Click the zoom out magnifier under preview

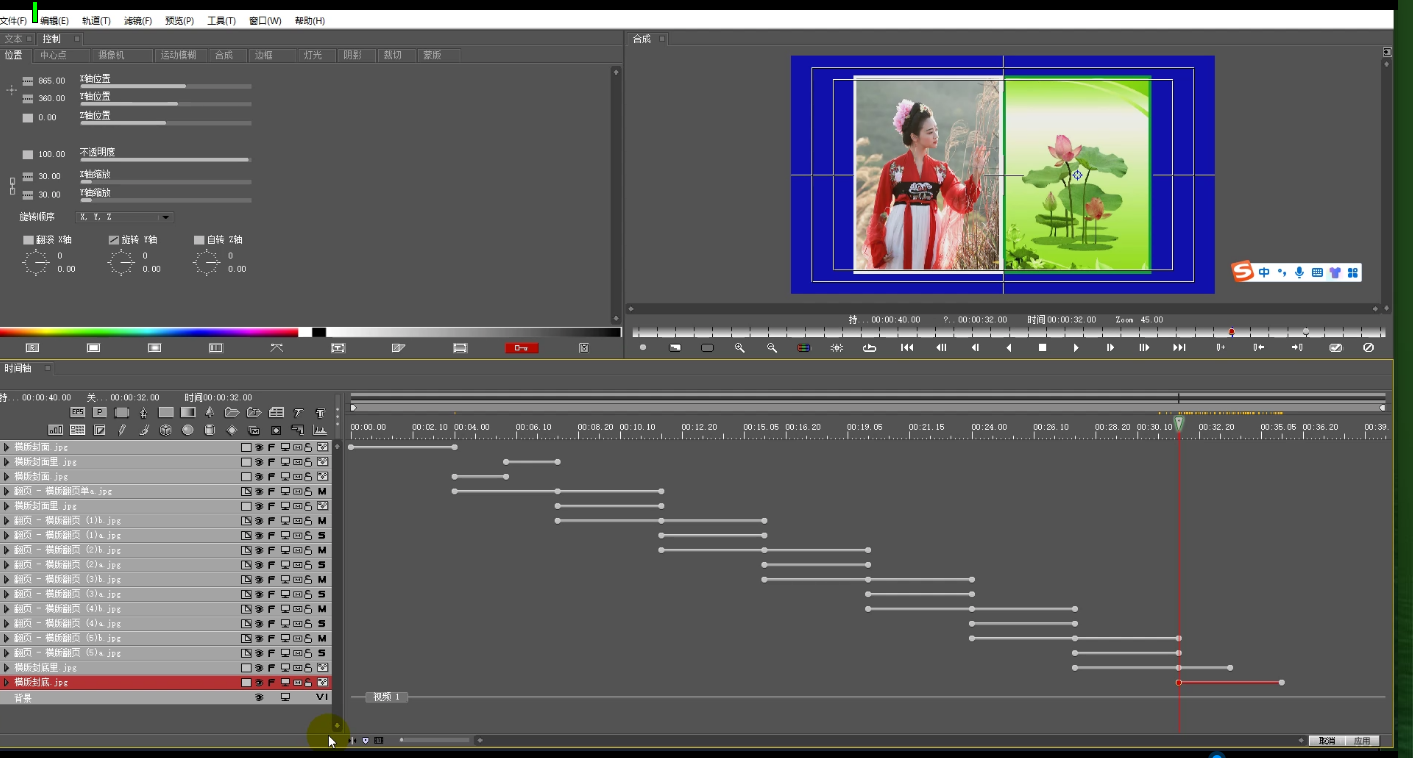coord(772,348)
